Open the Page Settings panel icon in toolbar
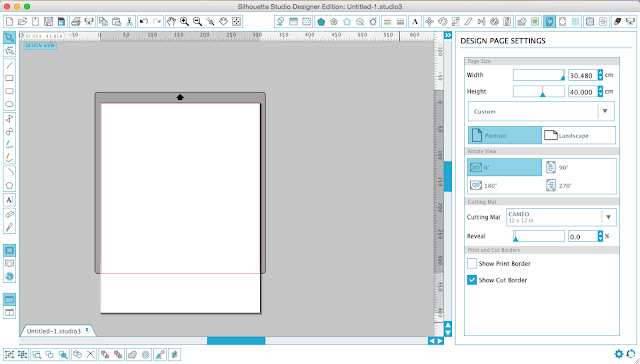Image resolution: width=640 pixels, height=364 pixels. (549, 21)
